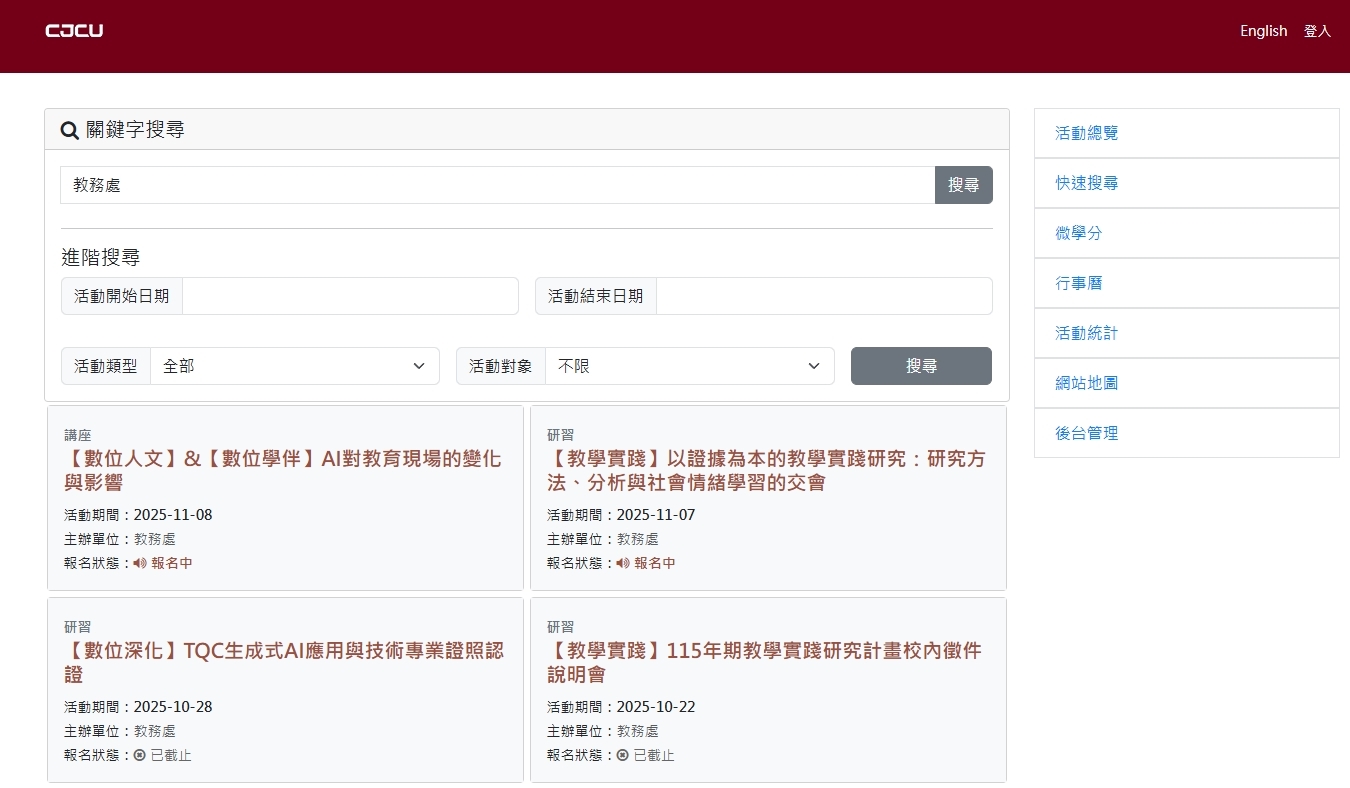Viewport: 1350px width, 788px height.
Task: Open 網站地圖 in the sidebar
Action: pos(1087,383)
